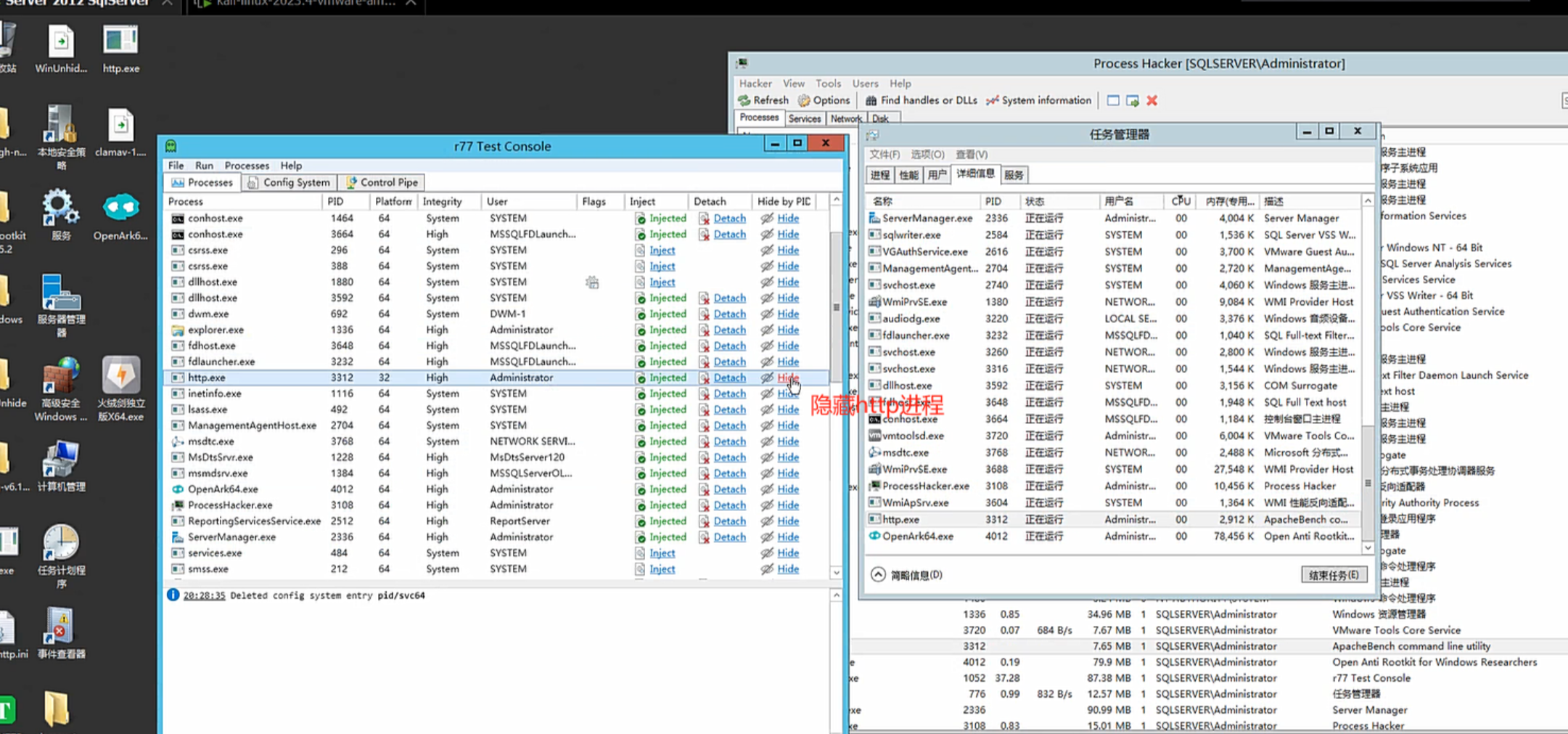The height and width of the screenshot is (734, 1568).
Task: Open the 计算机管理 desktop icon
Action: click(x=61, y=465)
